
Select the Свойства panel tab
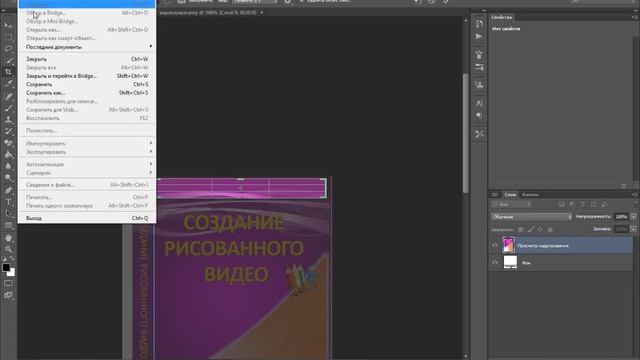tap(502, 17)
